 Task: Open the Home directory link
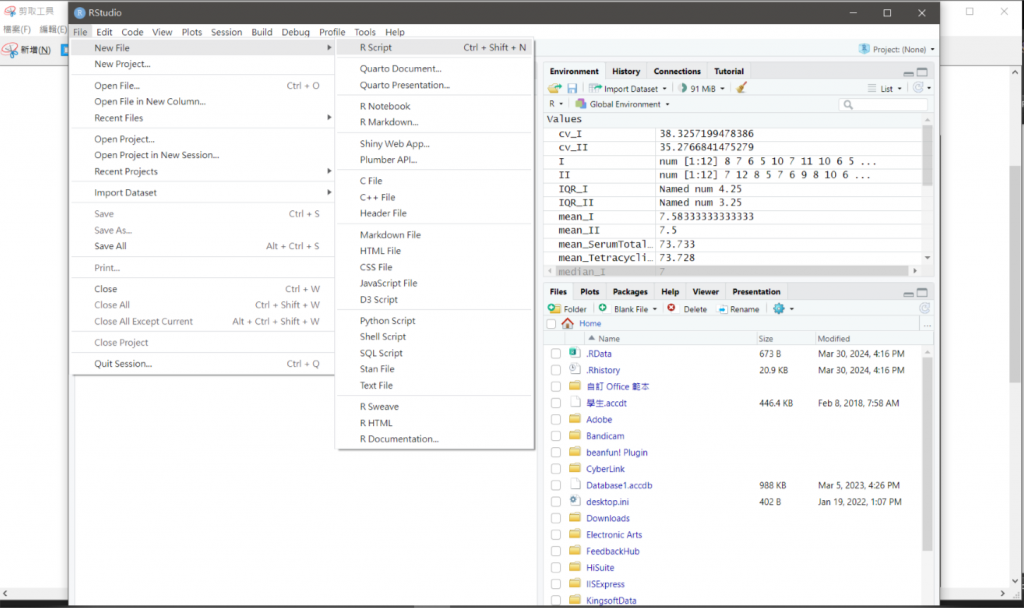[590, 324]
